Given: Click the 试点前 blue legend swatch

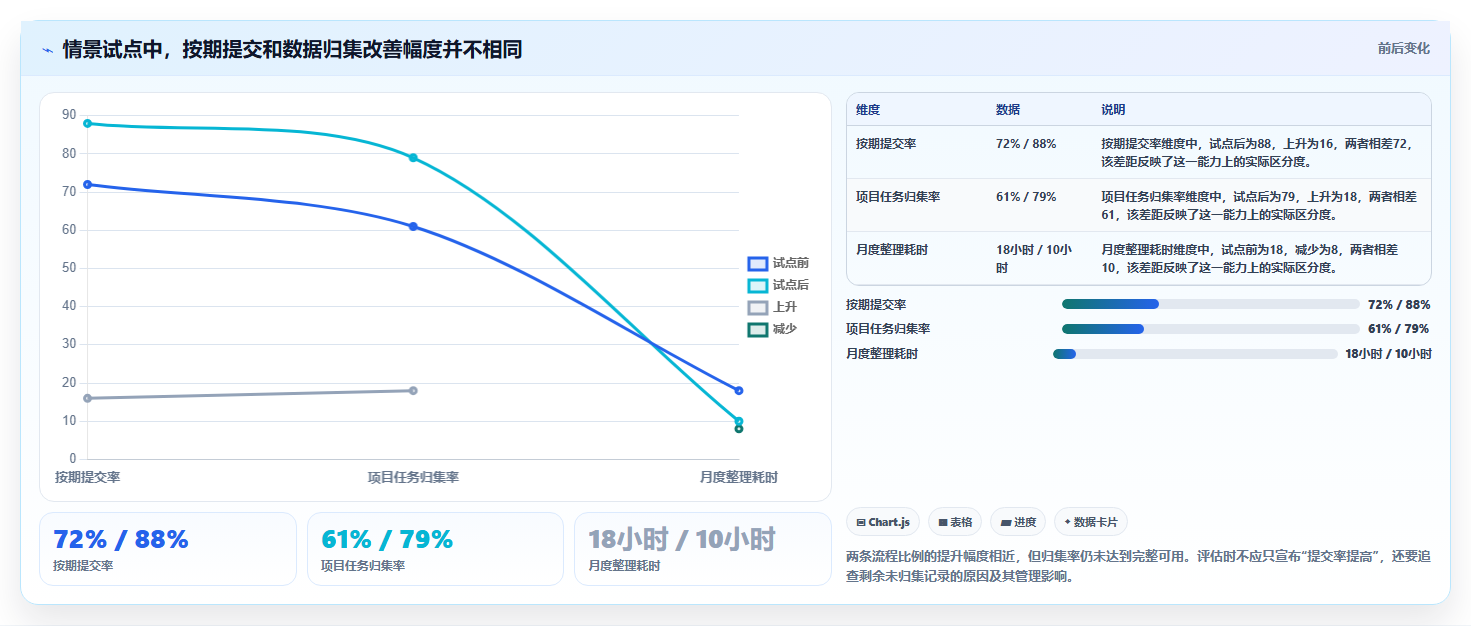Looking at the screenshot, I should click(x=758, y=263).
